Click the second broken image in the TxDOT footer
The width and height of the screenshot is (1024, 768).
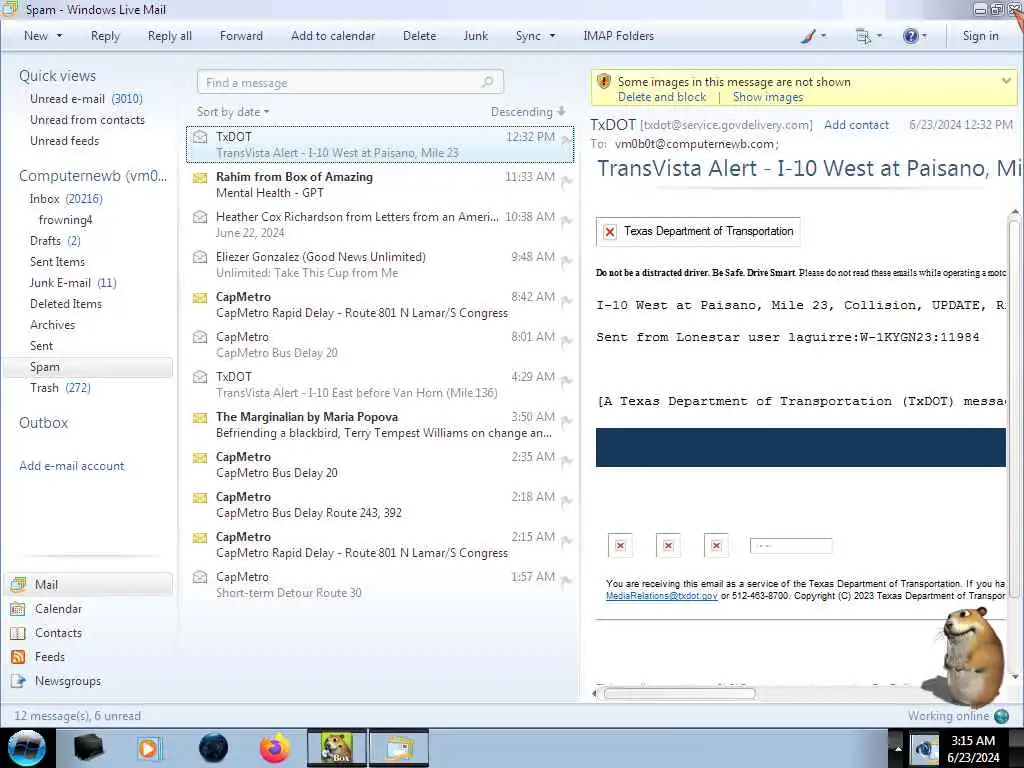668,545
